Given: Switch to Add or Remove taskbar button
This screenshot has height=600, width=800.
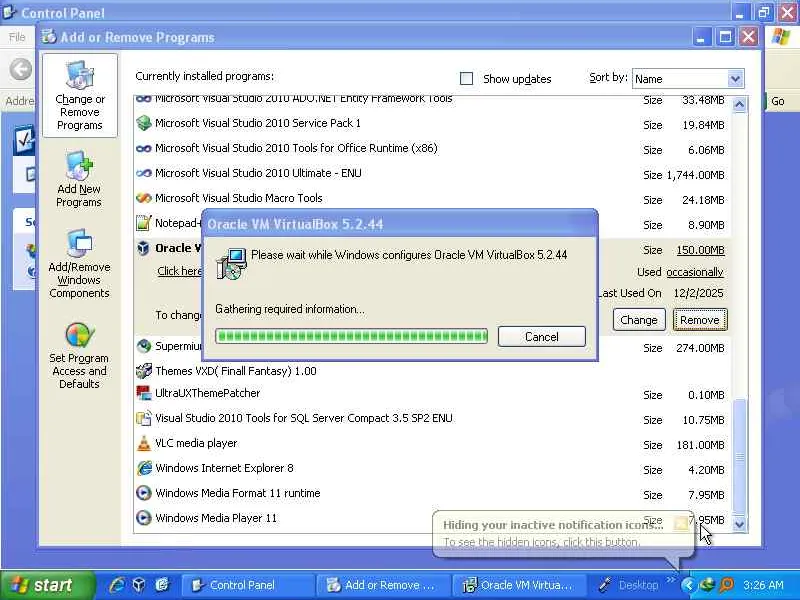Looking at the screenshot, I should (x=383, y=585).
